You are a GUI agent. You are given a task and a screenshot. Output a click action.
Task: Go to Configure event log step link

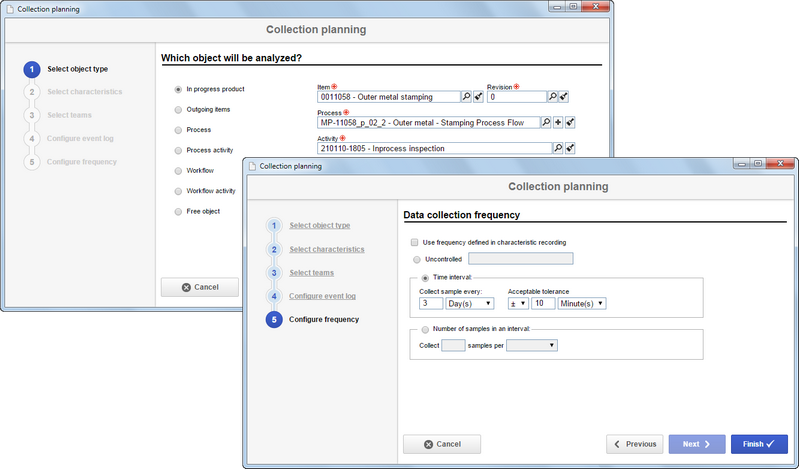(x=322, y=296)
